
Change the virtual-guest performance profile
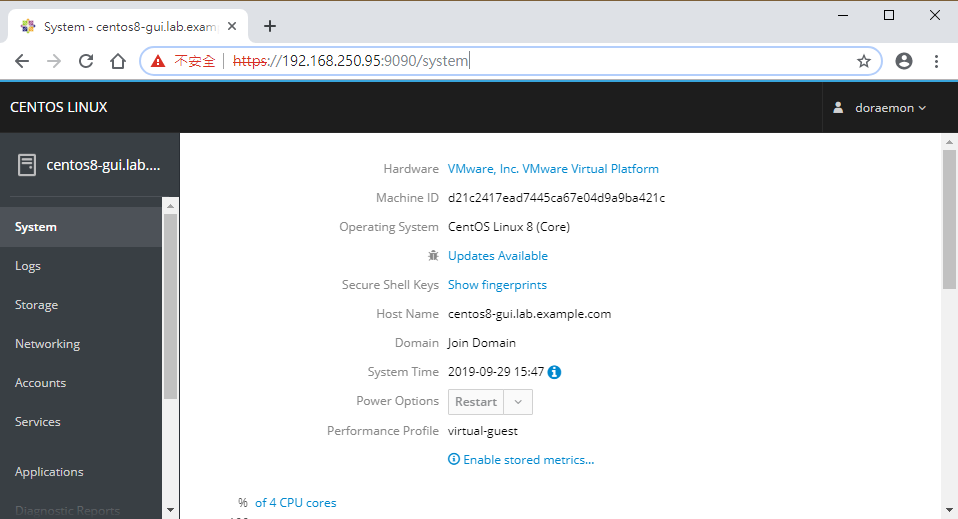click(x=483, y=431)
